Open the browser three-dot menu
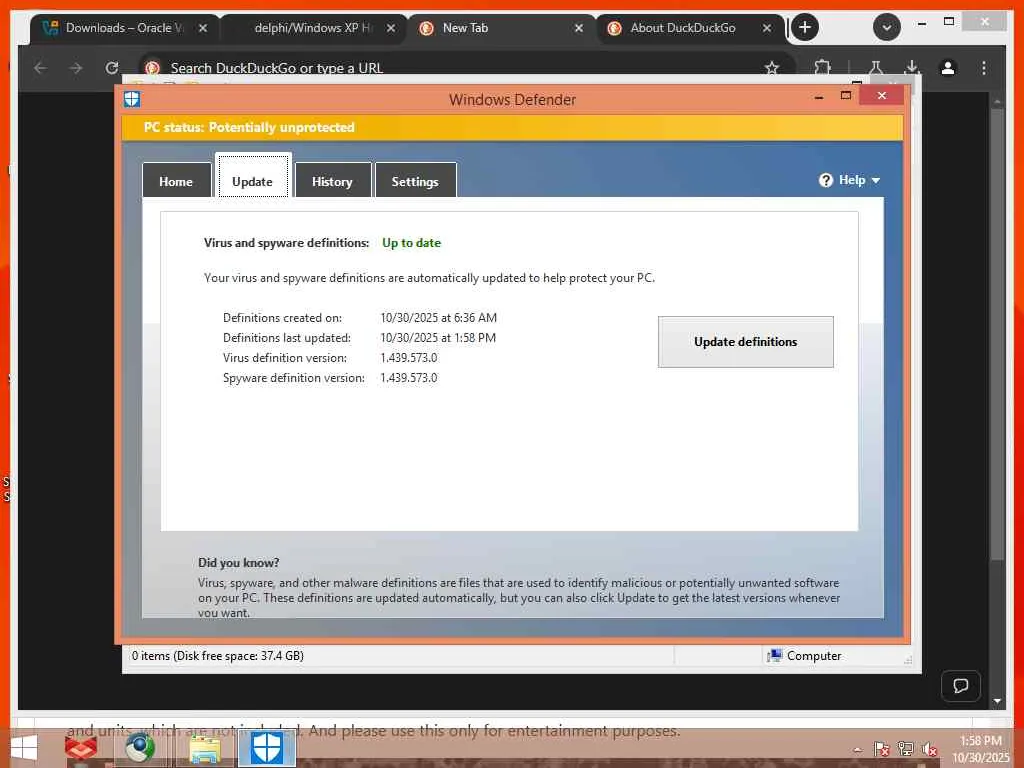1024x768 pixels. pyautogui.click(x=984, y=68)
